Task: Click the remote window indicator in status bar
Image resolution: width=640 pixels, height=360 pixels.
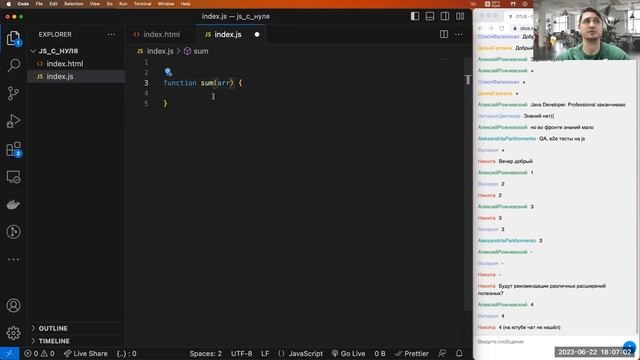Action: pos(9,353)
